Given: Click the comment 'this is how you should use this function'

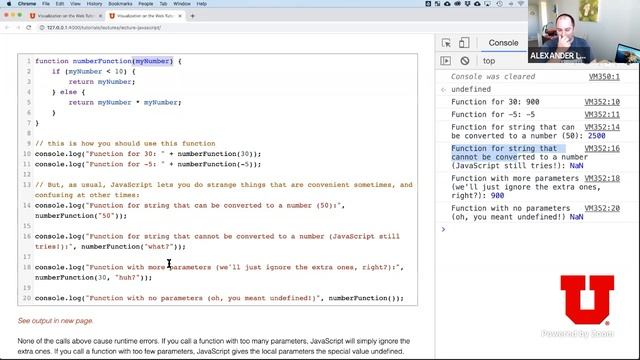Looking at the screenshot, I should 125,144.
